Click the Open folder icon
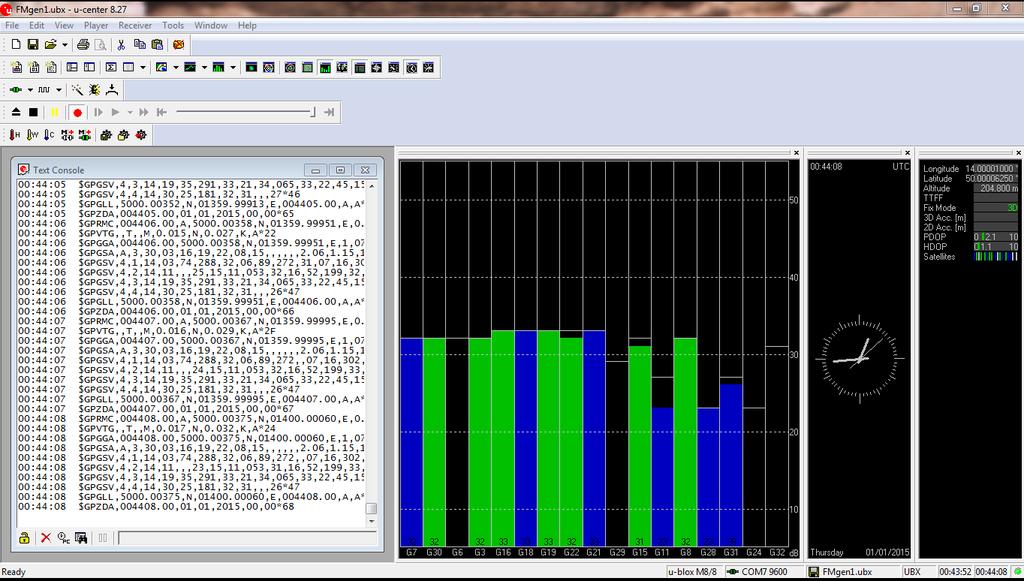 (x=50, y=44)
